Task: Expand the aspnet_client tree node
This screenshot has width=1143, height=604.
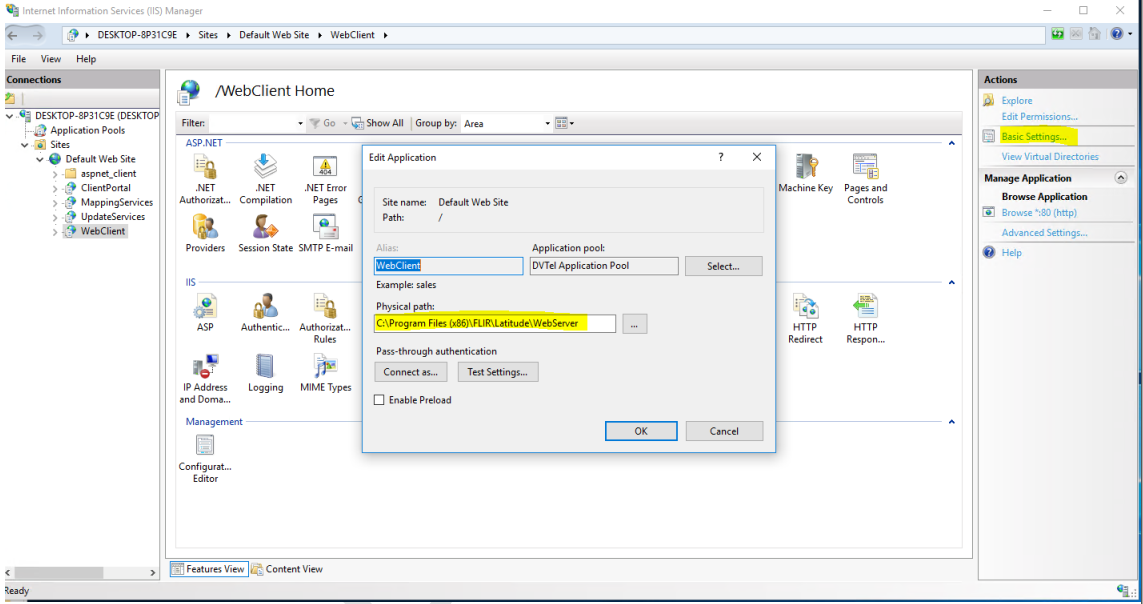Action: pyautogui.click(x=56, y=174)
